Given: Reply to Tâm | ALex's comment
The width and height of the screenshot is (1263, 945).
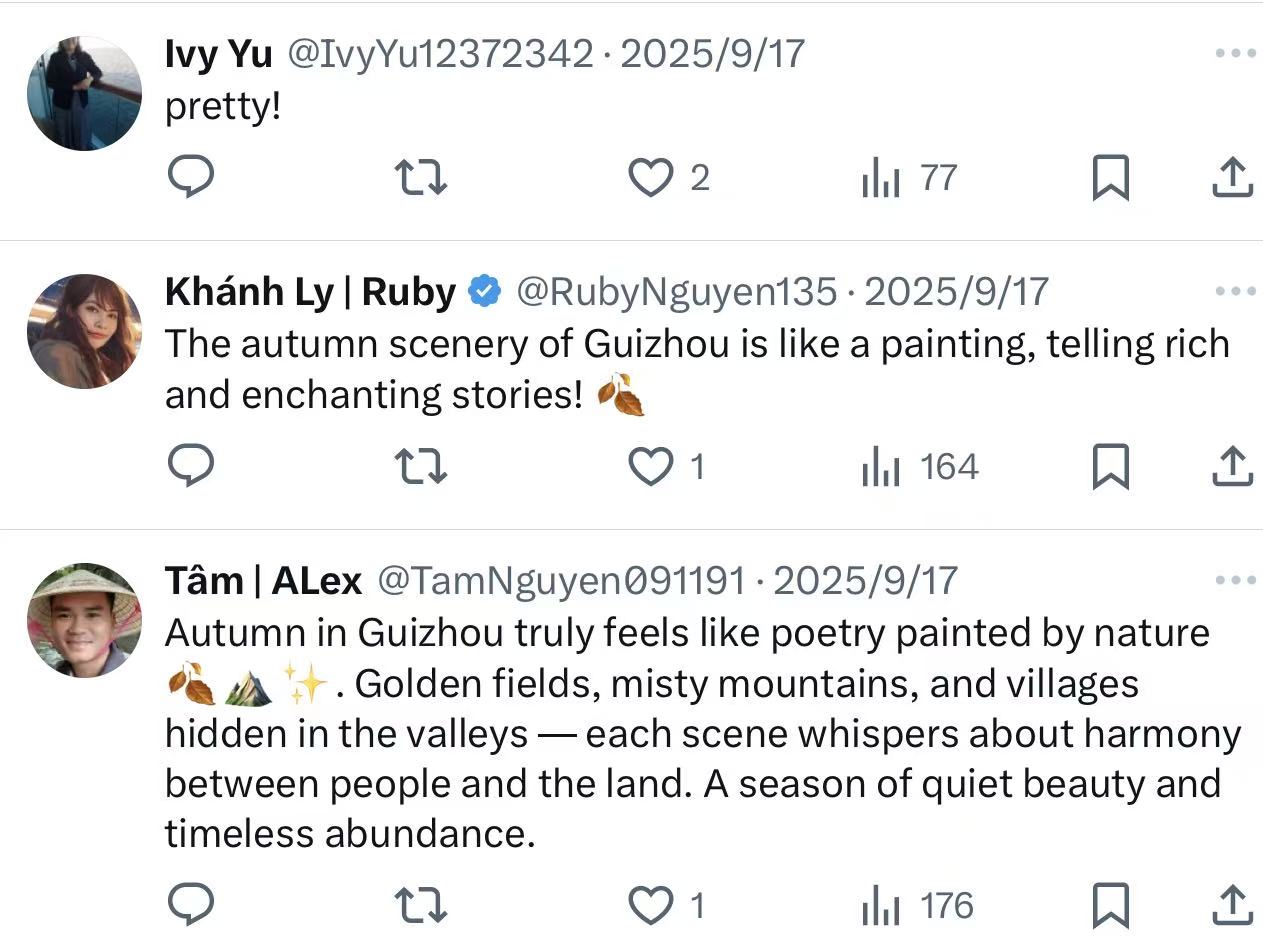Looking at the screenshot, I should (190, 905).
